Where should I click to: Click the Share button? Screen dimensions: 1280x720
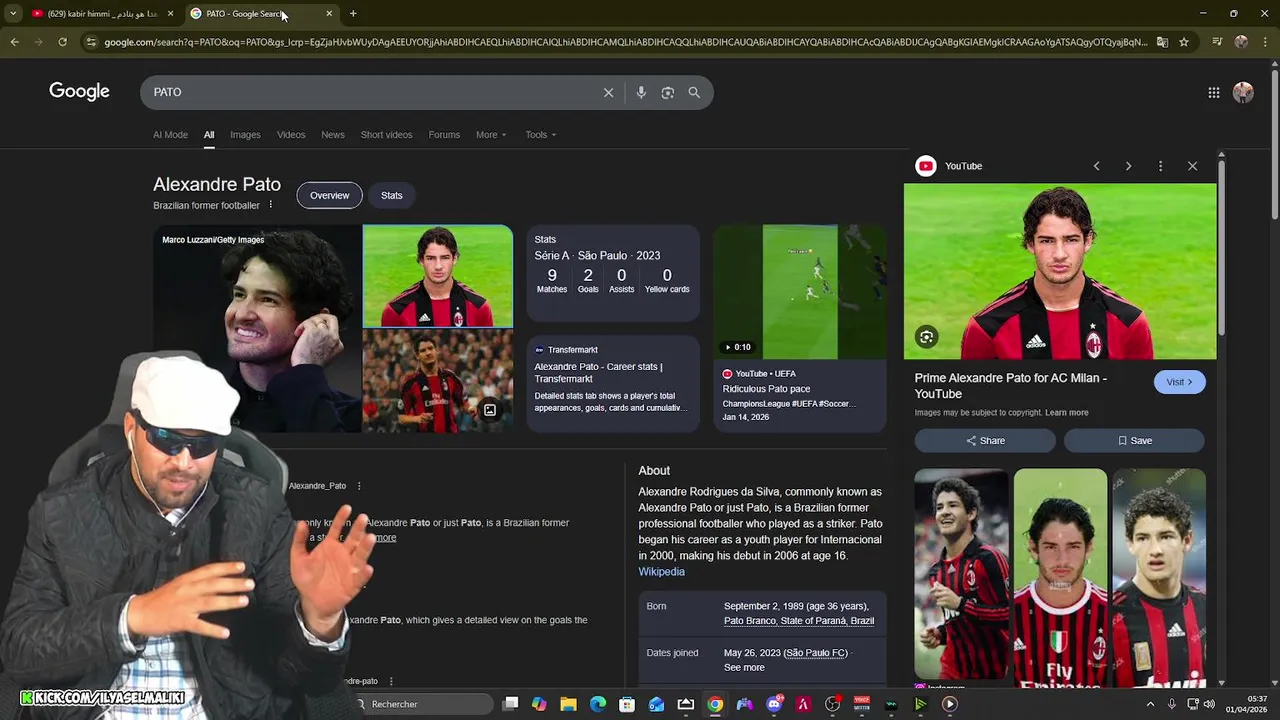click(985, 440)
